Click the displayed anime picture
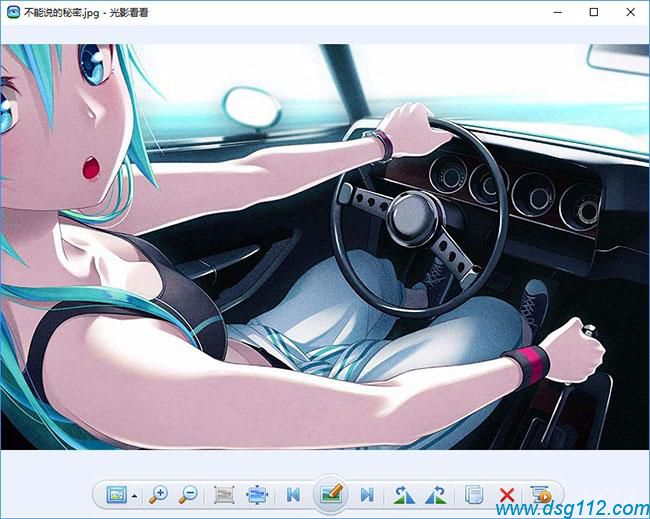 pos(325,247)
